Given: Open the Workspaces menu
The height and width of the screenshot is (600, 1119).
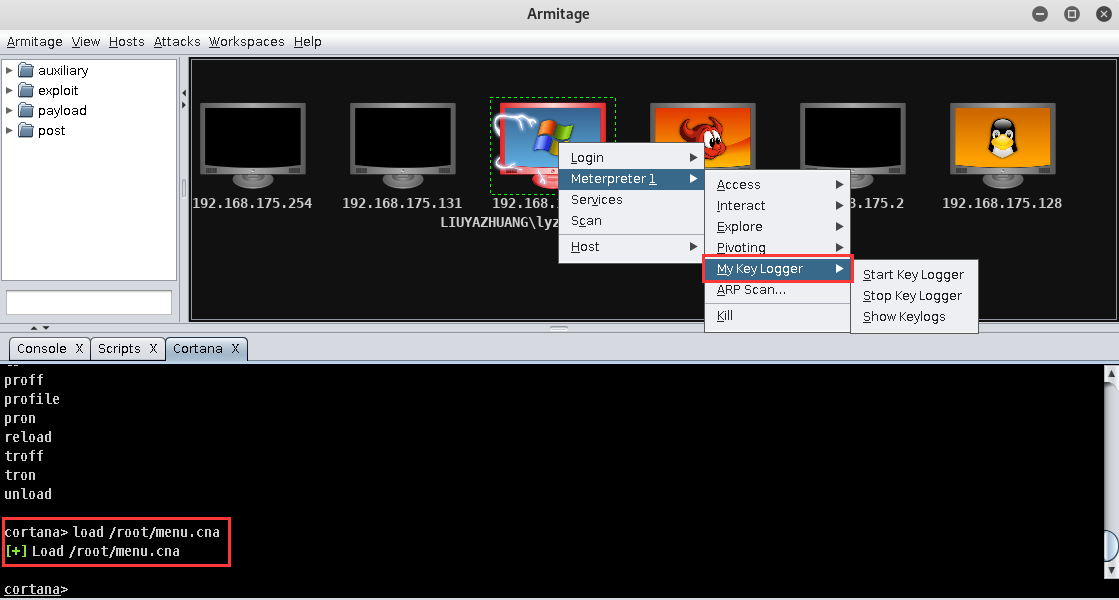Looking at the screenshot, I should coord(246,41).
